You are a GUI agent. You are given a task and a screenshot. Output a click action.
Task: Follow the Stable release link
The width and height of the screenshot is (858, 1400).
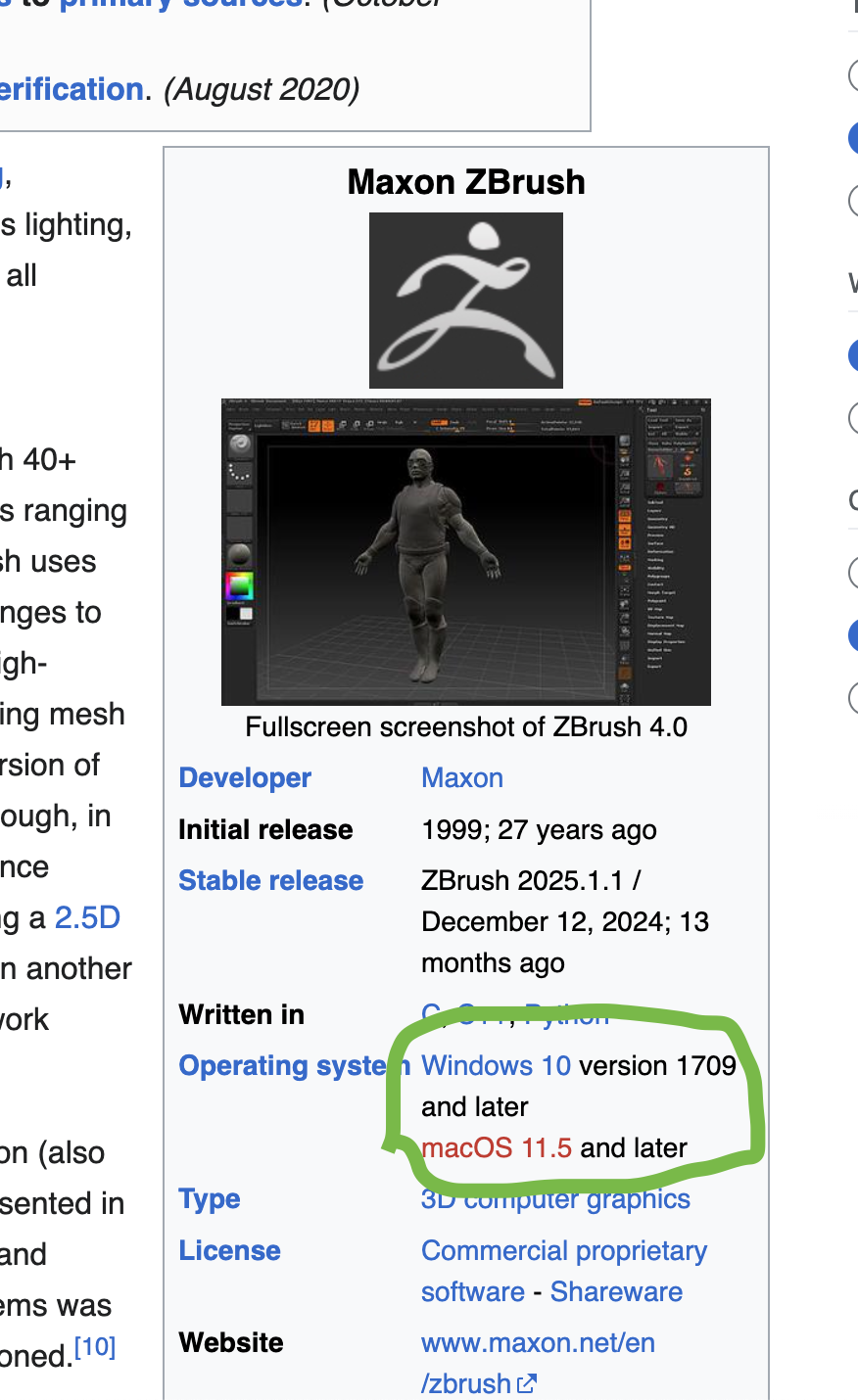point(271,881)
